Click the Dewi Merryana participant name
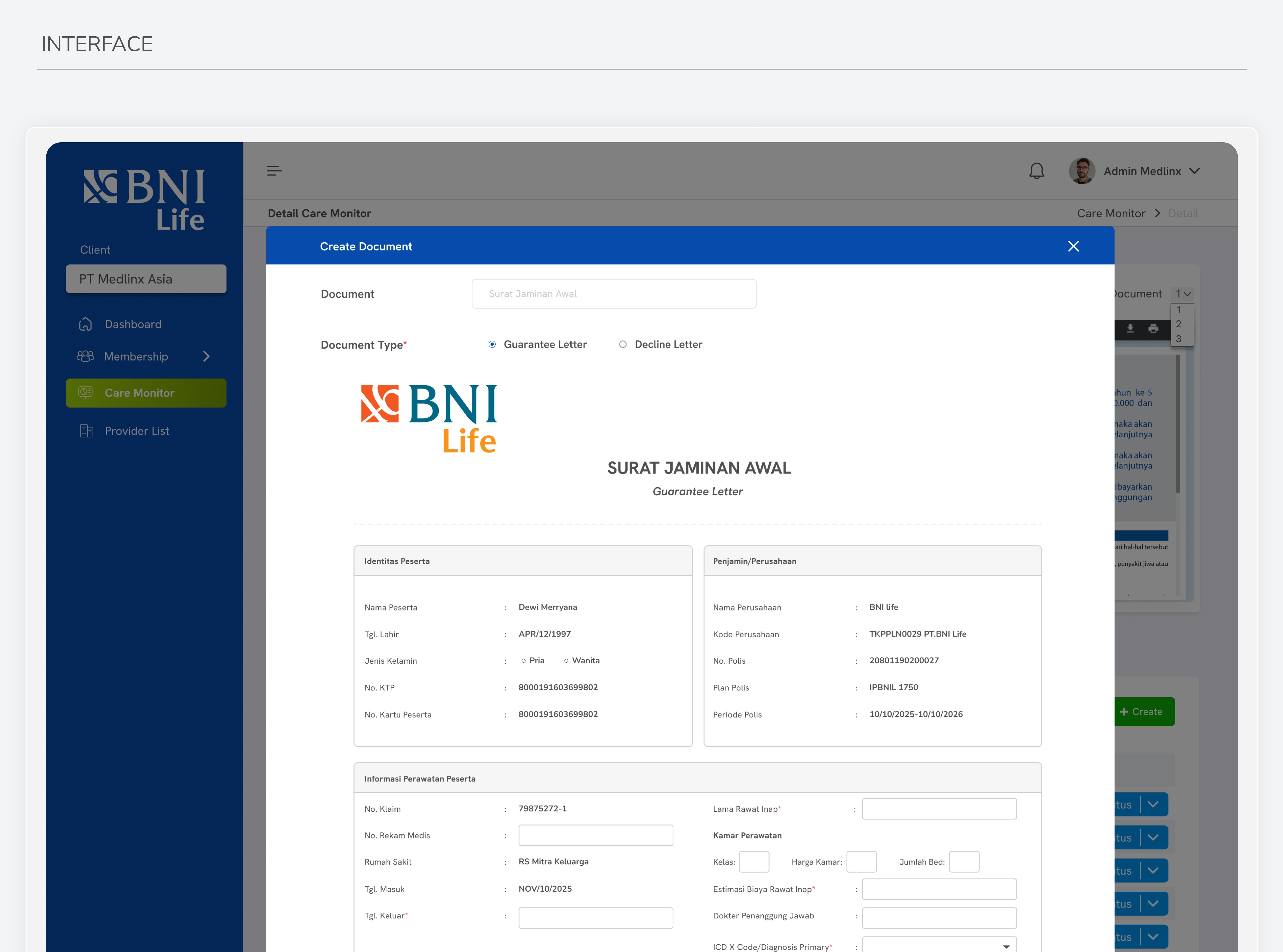Viewport: 1283px width, 952px height. click(x=548, y=607)
